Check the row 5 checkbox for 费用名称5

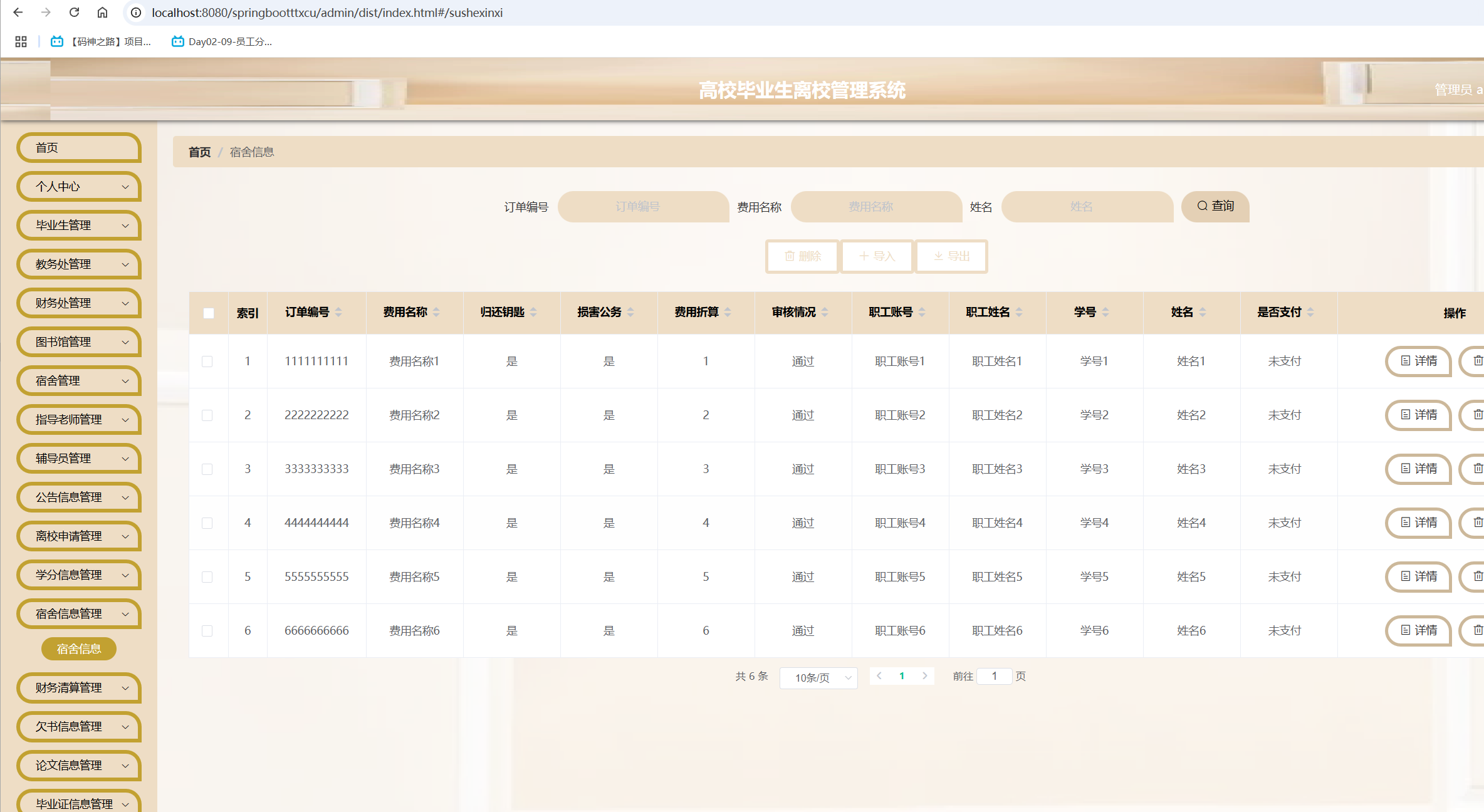pyautogui.click(x=207, y=577)
